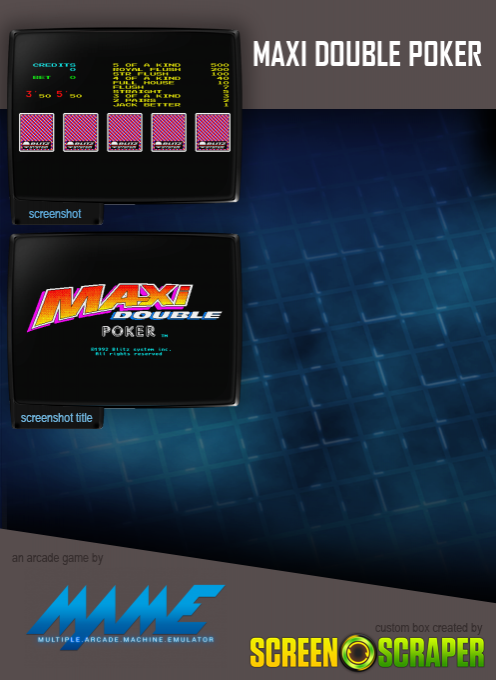
Task: Click the POKER word in title screenshot
Action: pos(128,331)
